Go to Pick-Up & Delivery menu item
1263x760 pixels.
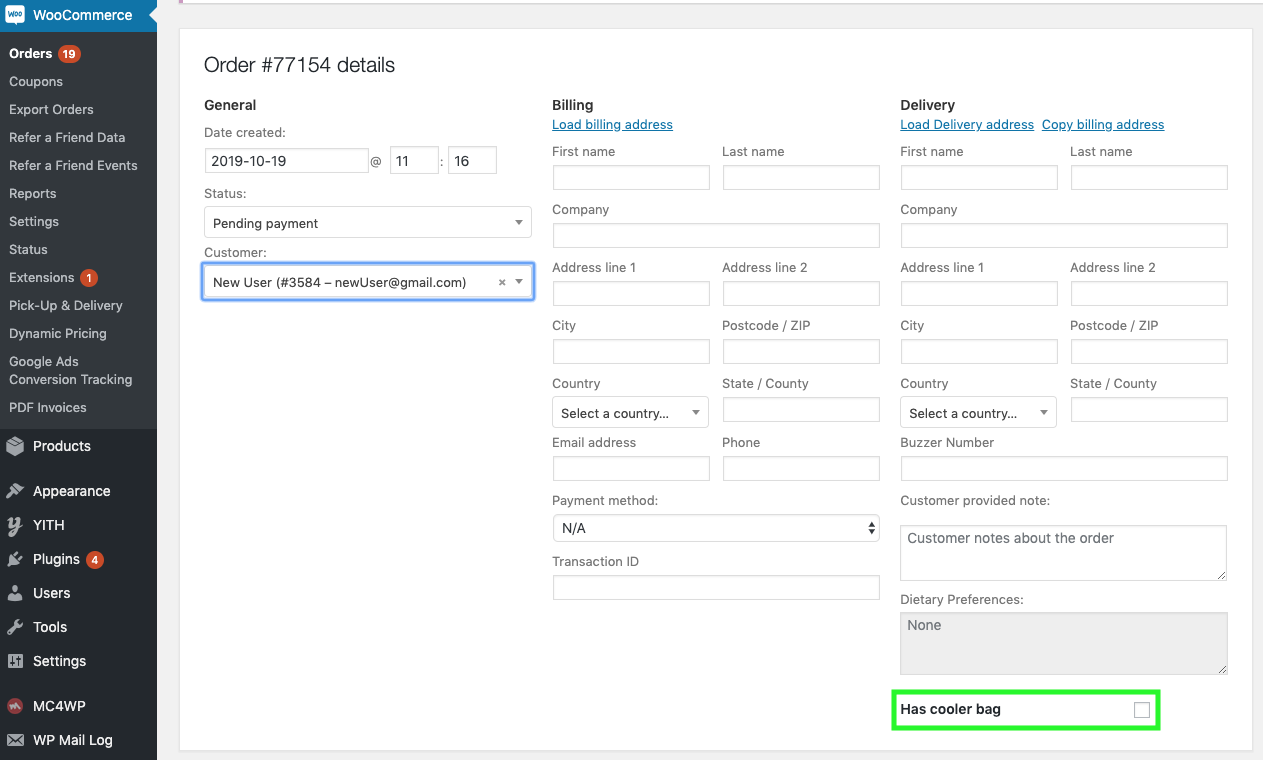point(66,306)
